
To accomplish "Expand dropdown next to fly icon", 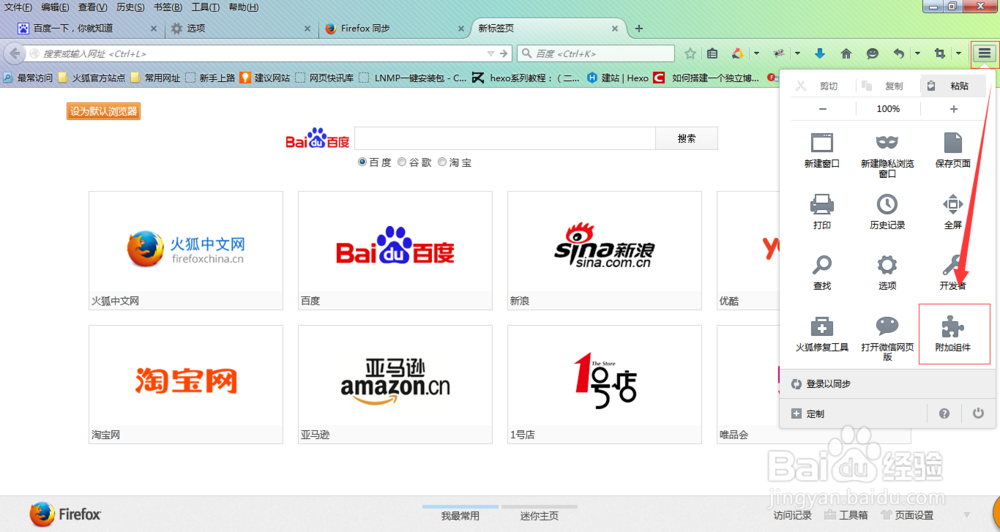I will pyautogui.click(x=797, y=54).
